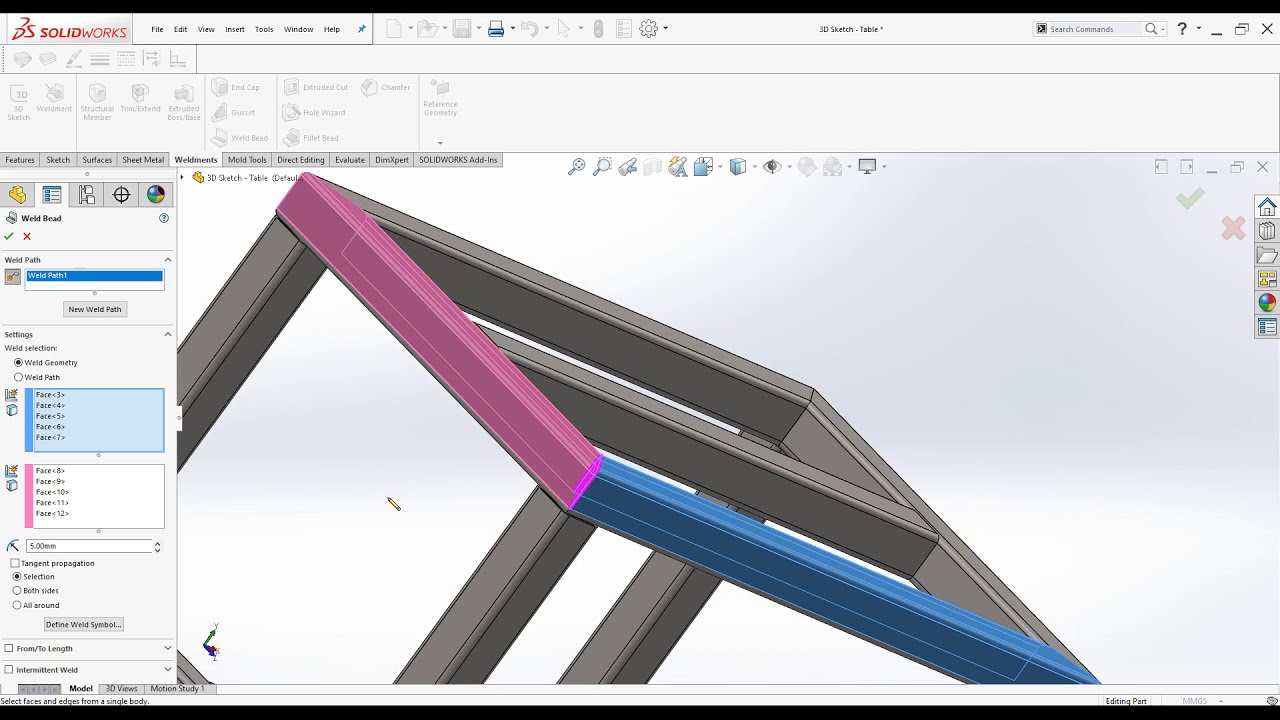Image resolution: width=1280 pixels, height=720 pixels.
Task: Select Weld Path radio button
Action: (18, 377)
